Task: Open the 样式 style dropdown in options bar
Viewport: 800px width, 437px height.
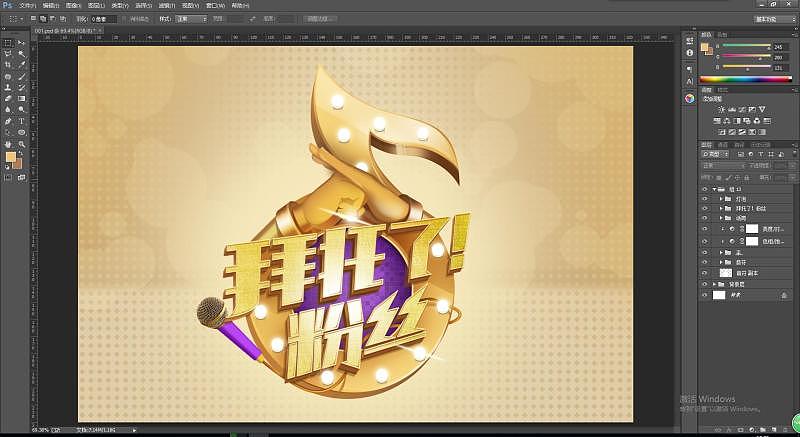Action: (x=191, y=19)
